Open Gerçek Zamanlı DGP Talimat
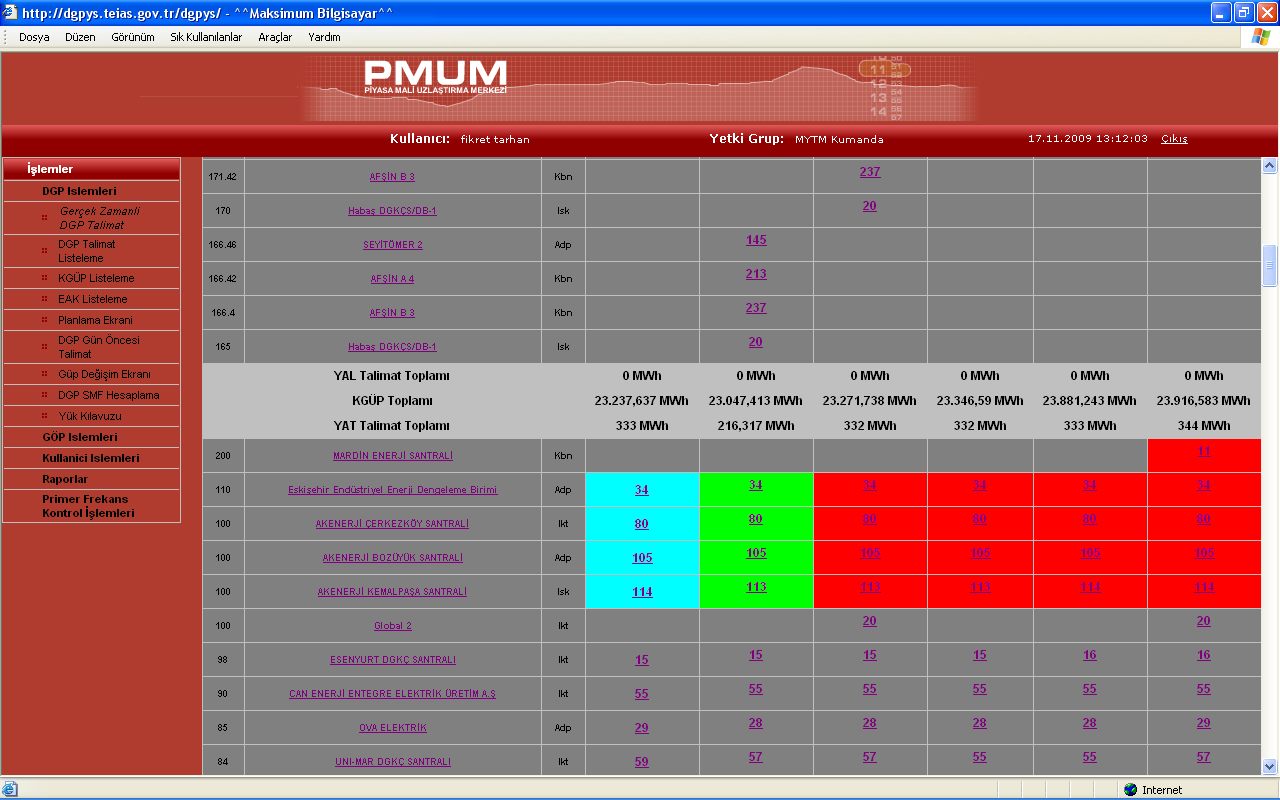 (99, 218)
